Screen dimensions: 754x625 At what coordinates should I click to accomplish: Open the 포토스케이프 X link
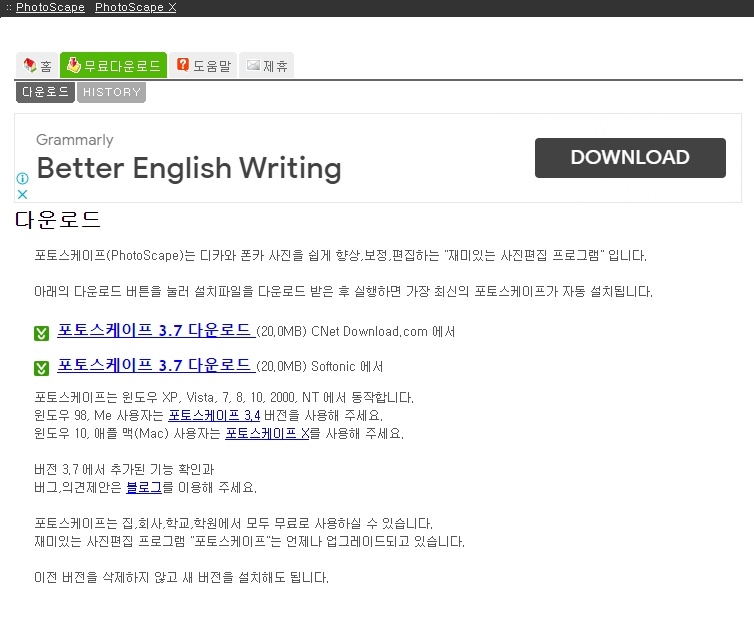pyautogui.click(x=267, y=433)
